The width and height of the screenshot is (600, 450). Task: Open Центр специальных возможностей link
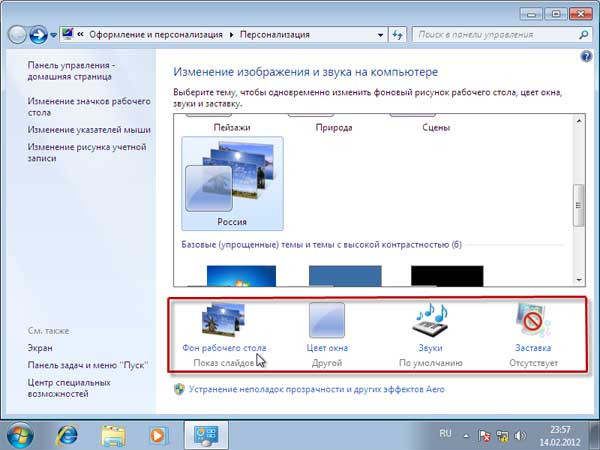[69, 388]
